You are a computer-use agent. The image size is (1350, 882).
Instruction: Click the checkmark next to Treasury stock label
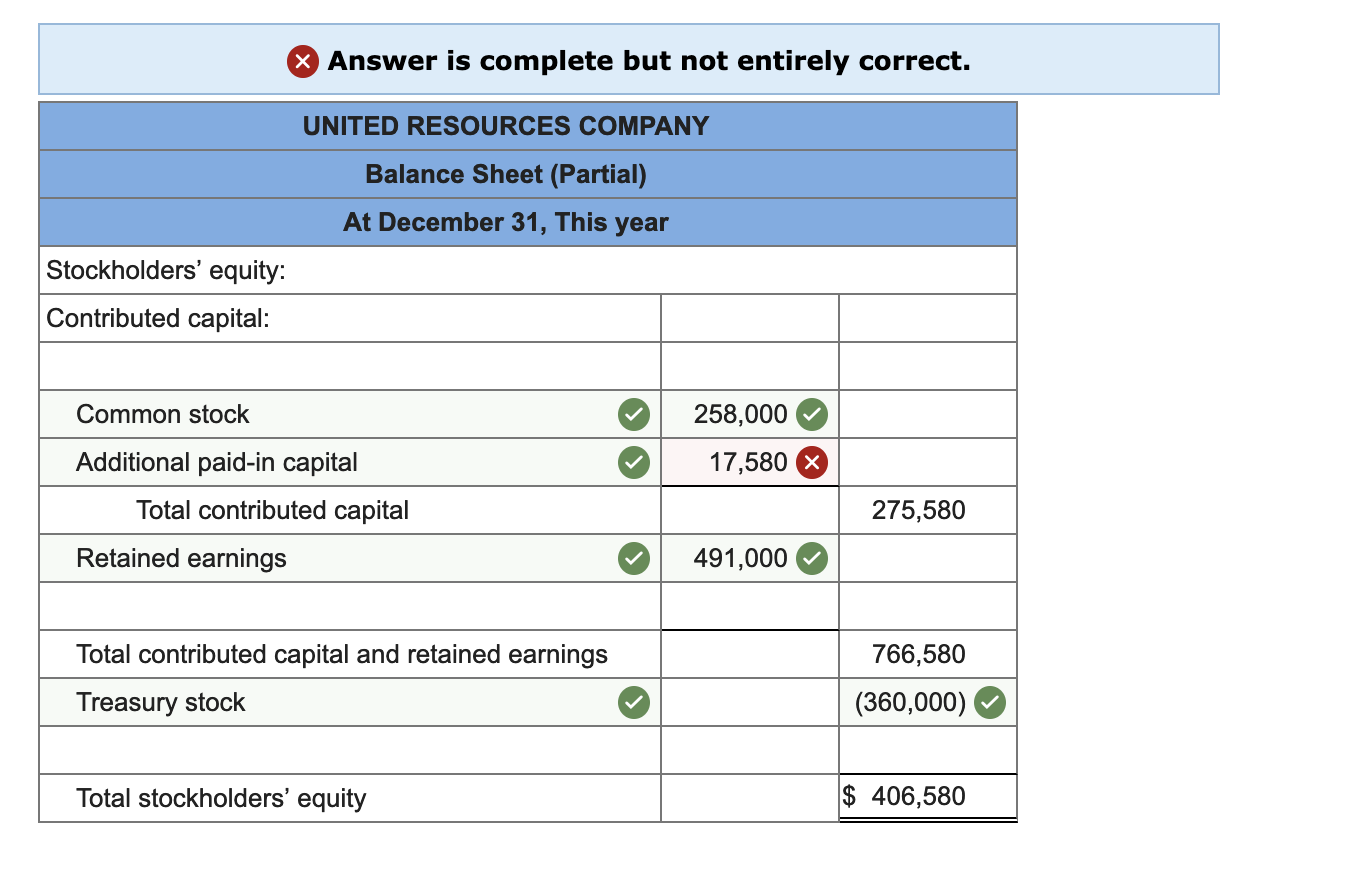click(x=633, y=702)
